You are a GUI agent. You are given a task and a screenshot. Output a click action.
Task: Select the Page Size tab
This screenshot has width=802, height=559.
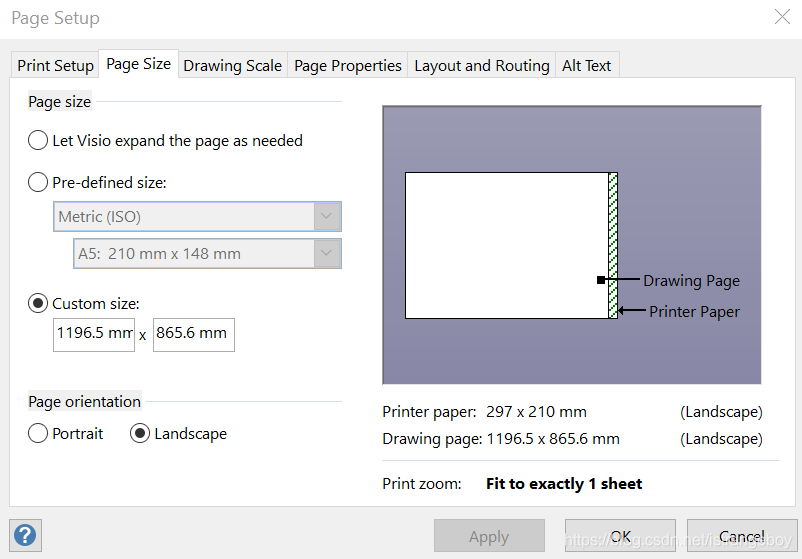pos(139,64)
